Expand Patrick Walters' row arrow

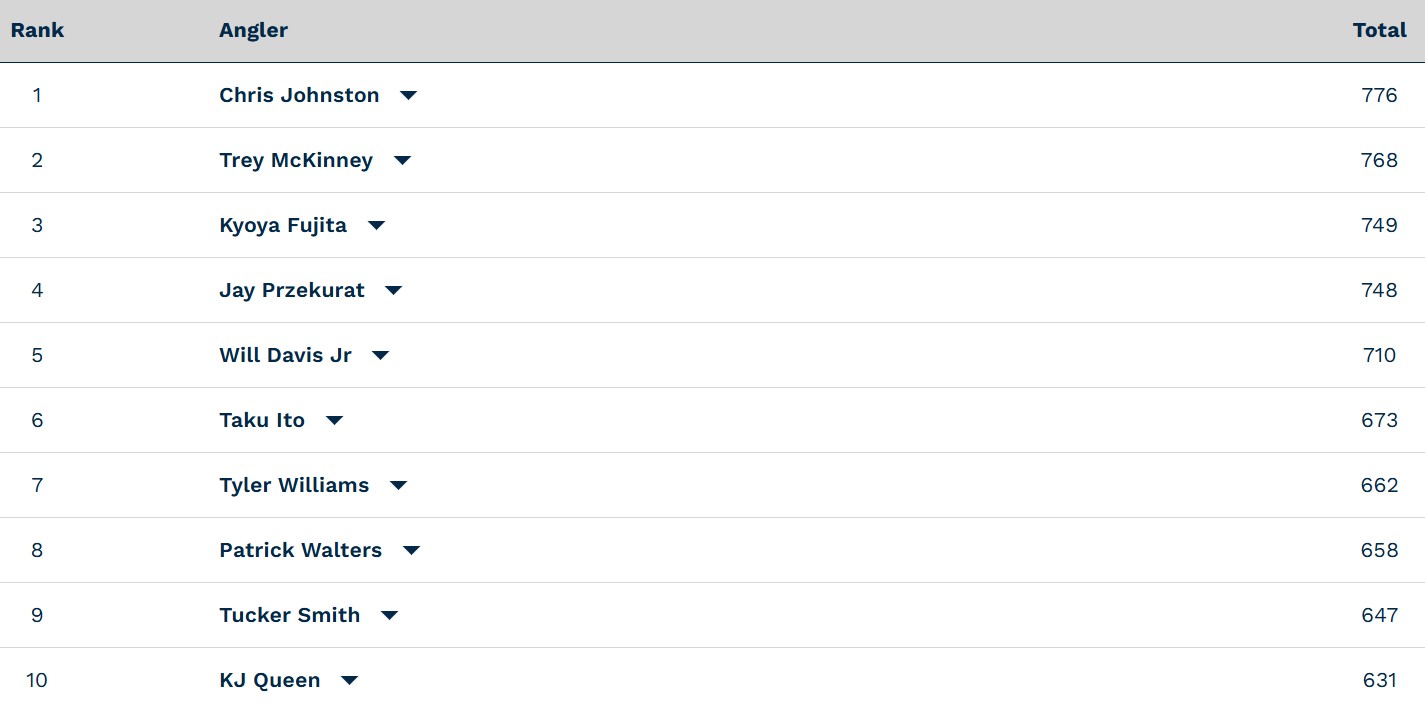point(411,551)
